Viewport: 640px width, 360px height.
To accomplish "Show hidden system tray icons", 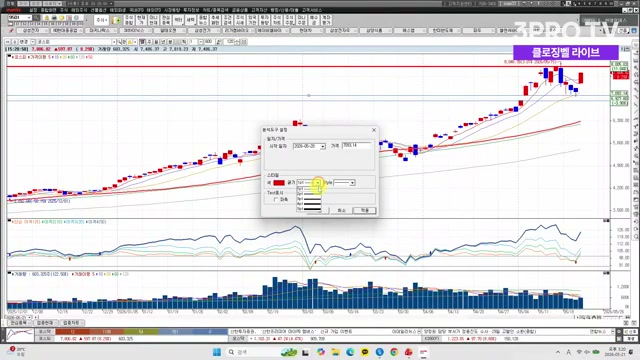I will pyautogui.click(x=558, y=352).
